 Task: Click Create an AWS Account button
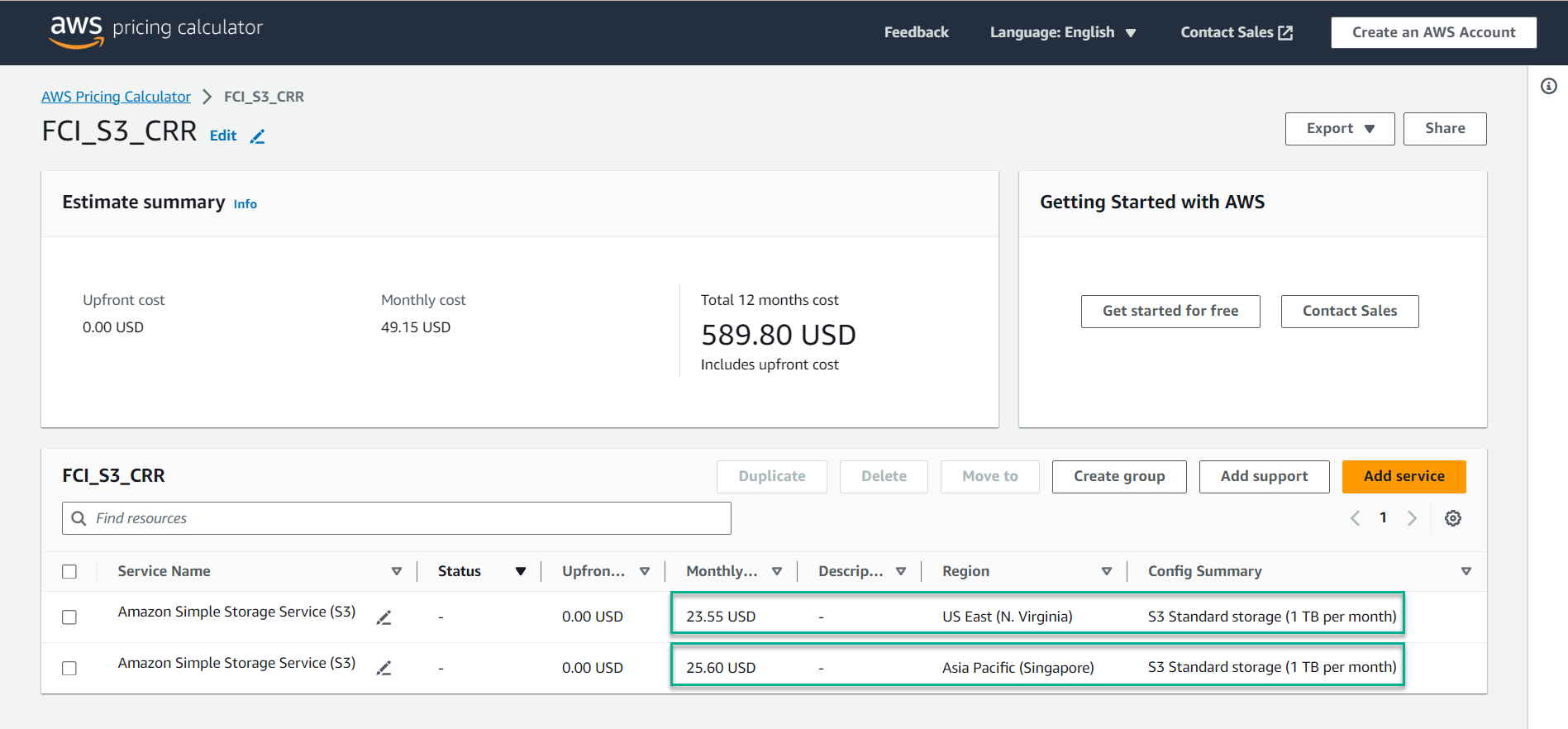1433,32
